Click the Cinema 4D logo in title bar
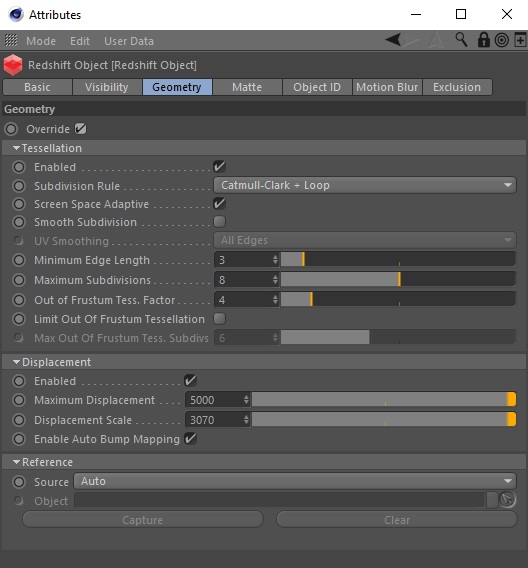528x568 pixels. (x=16, y=14)
